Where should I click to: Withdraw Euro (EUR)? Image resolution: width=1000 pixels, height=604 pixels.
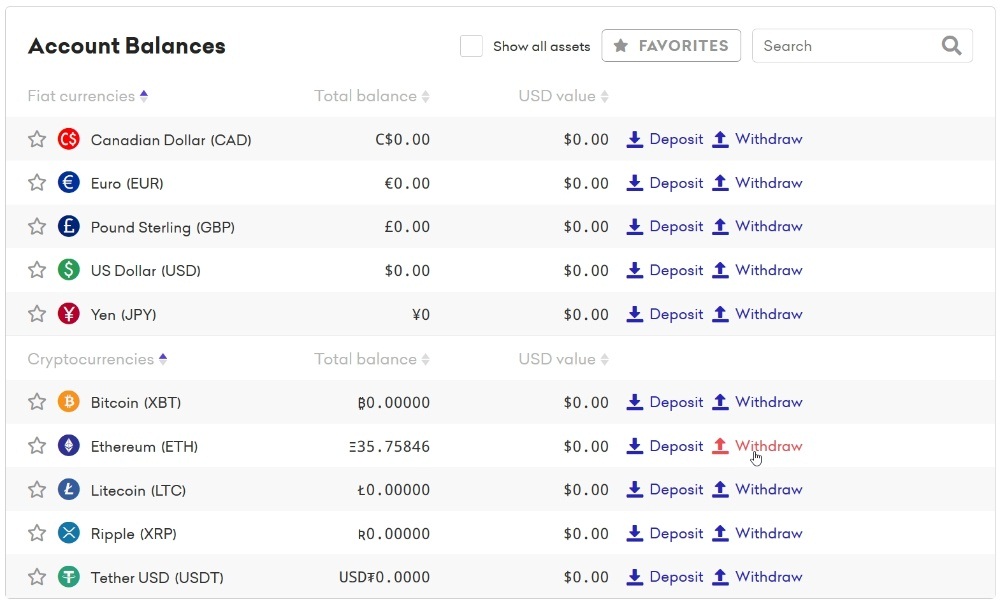(757, 183)
